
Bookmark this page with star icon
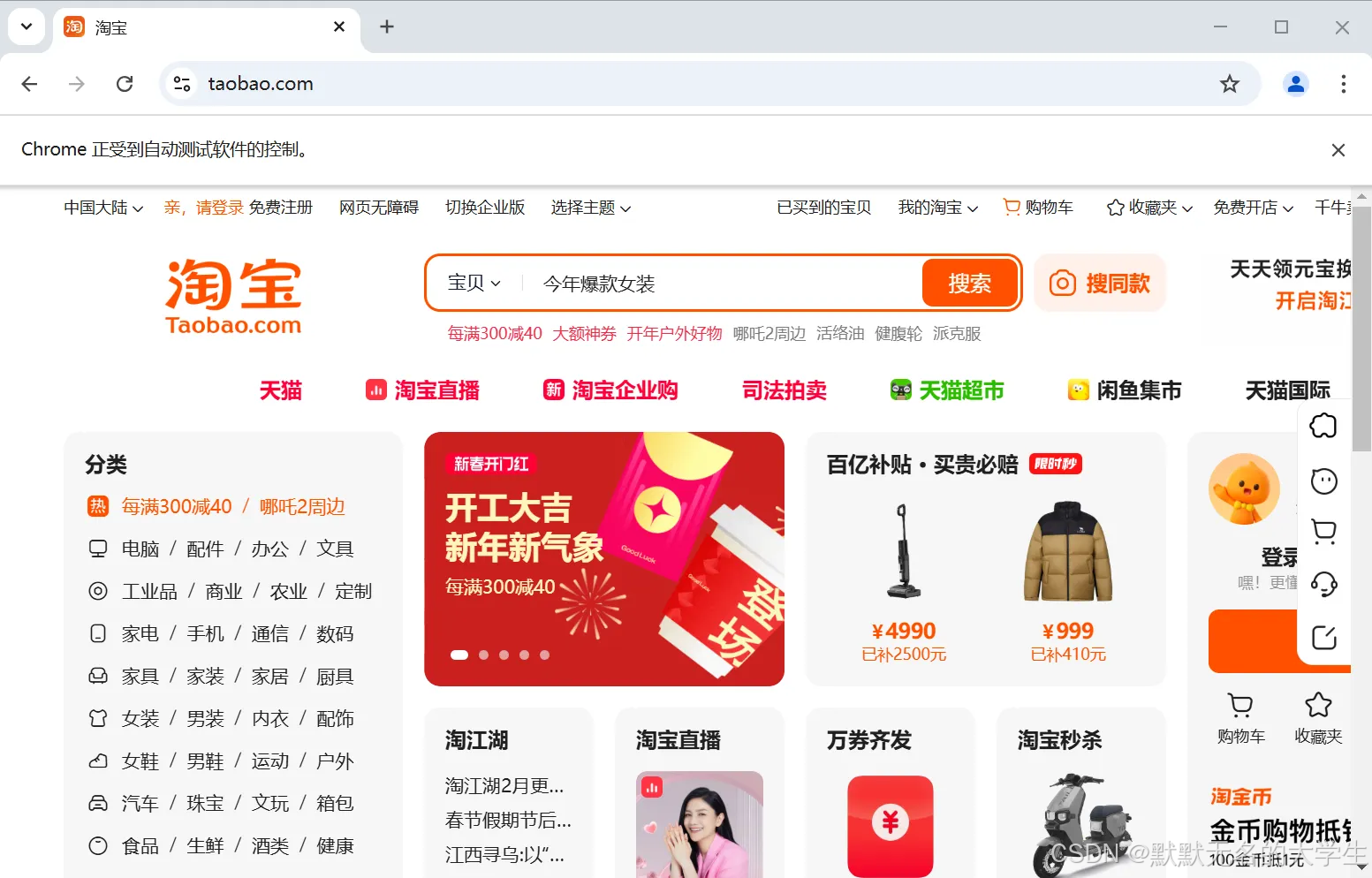click(x=1229, y=84)
